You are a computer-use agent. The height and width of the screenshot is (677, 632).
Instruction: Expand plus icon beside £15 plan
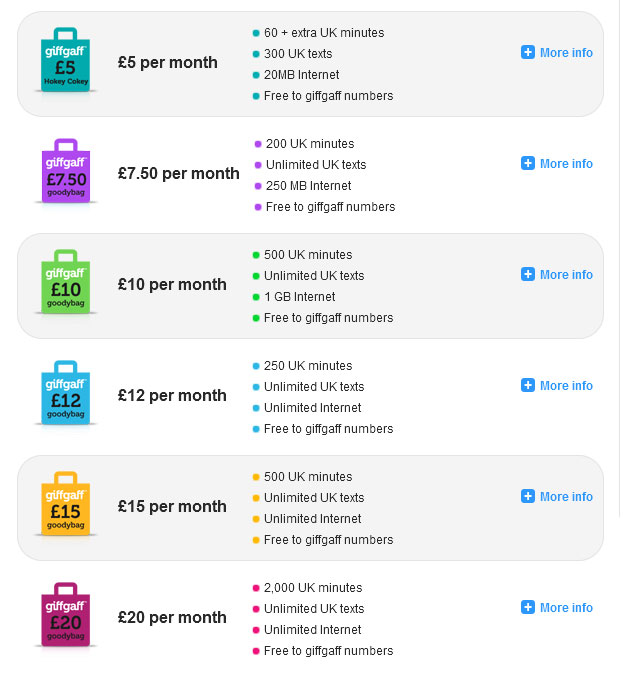(x=528, y=496)
